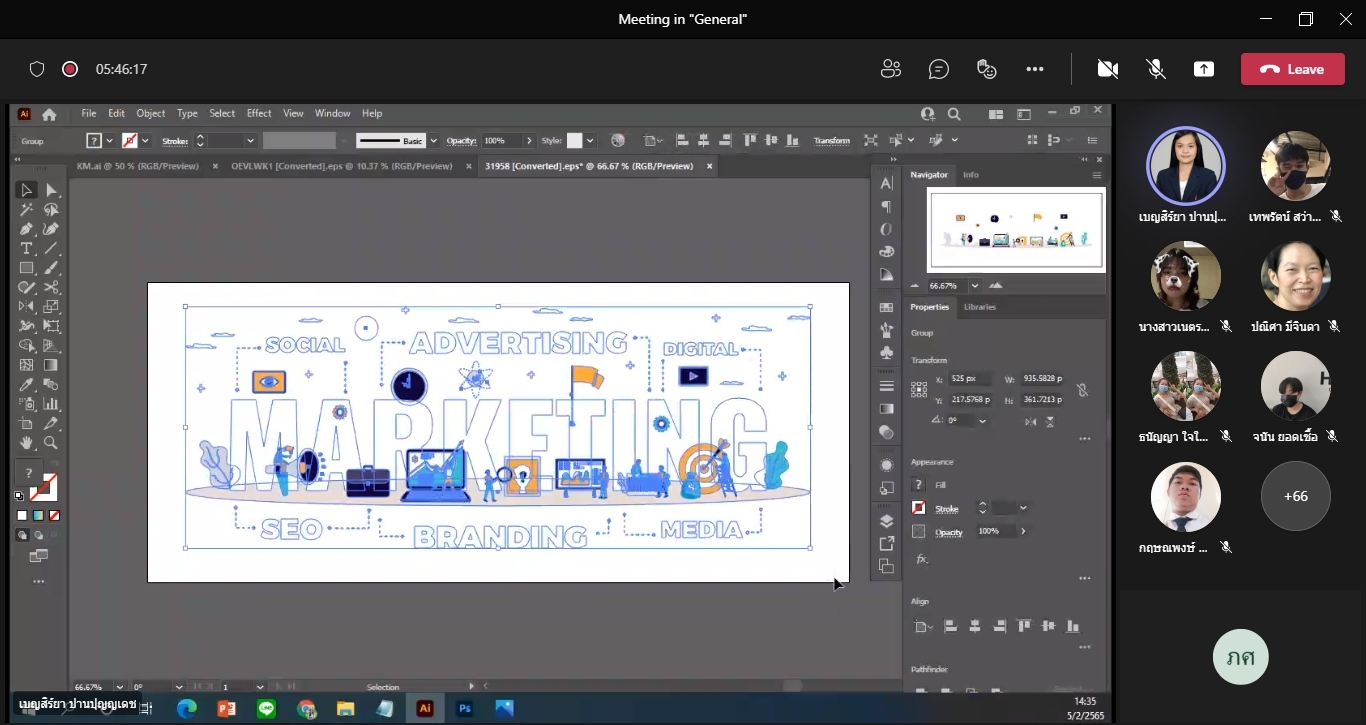
Task: Flip selection horizontally in Transform section
Action: [1031, 421]
